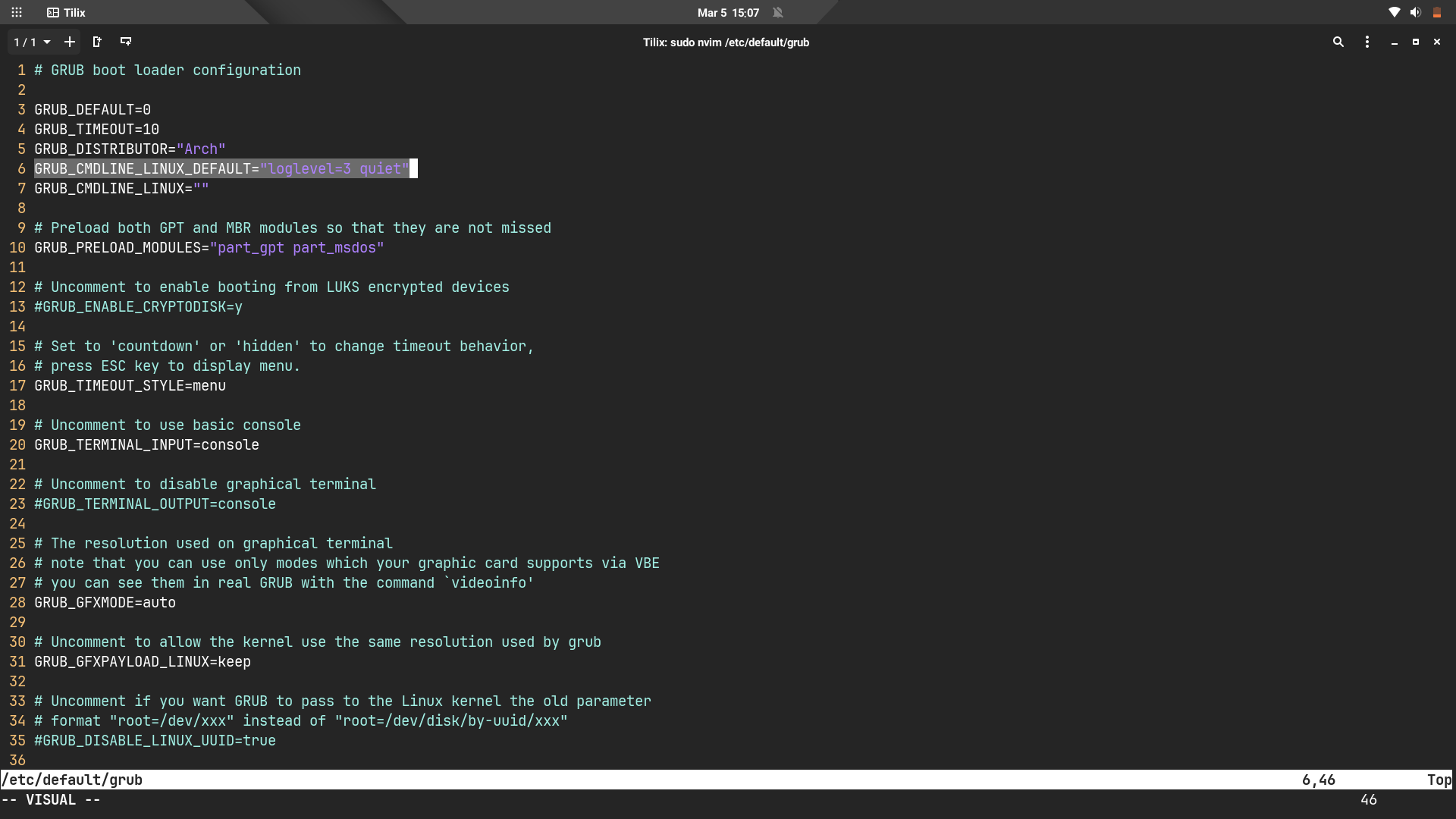Add a terminal to the right
Screen dimensions: 1456x819
tap(97, 42)
